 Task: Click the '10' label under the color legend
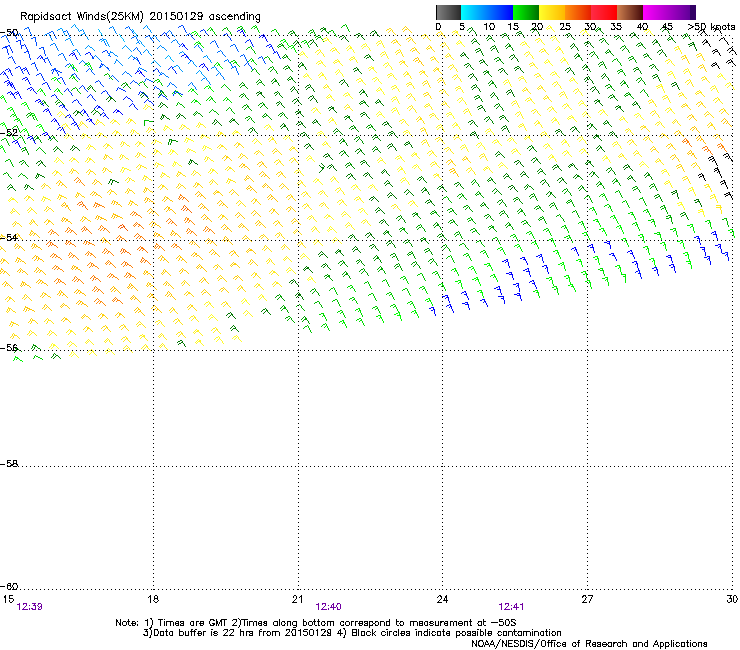(489, 27)
